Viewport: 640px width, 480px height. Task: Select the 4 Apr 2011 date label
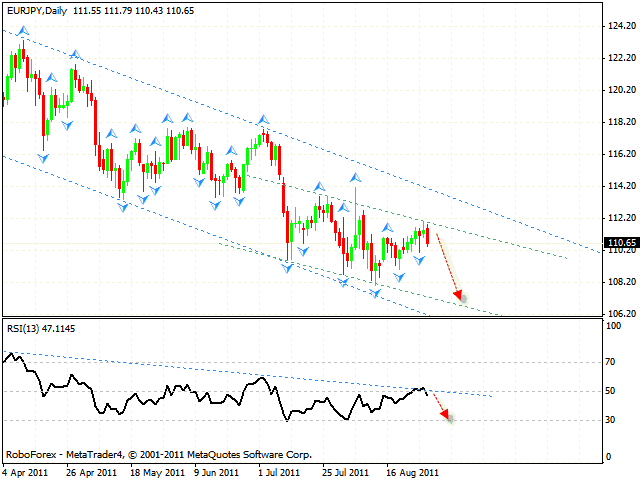[28, 469]
